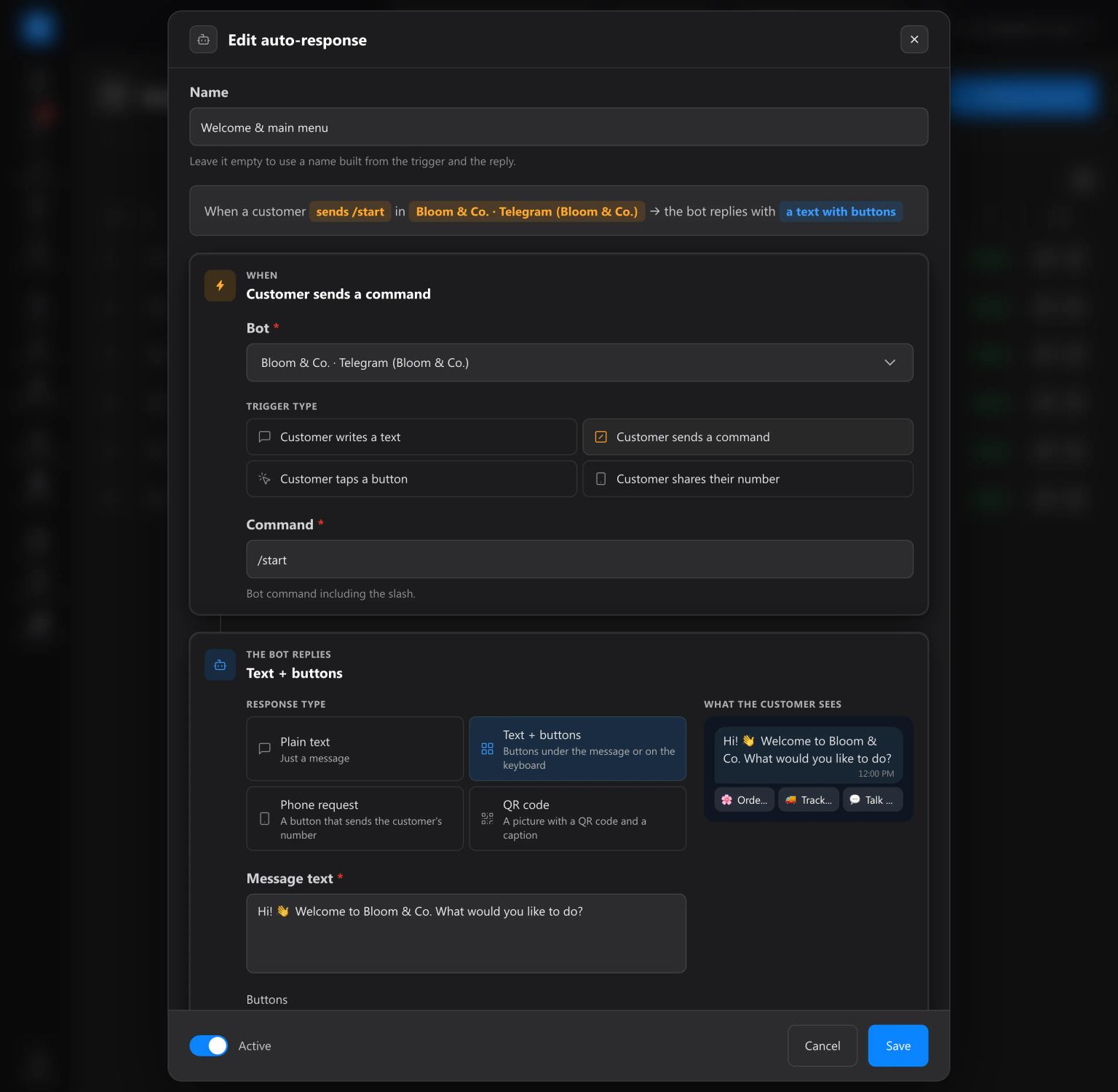The width and height of the screenshot is (1118, 1092).
Task: Click the Talk ... preview button
Action: [873, 799]
